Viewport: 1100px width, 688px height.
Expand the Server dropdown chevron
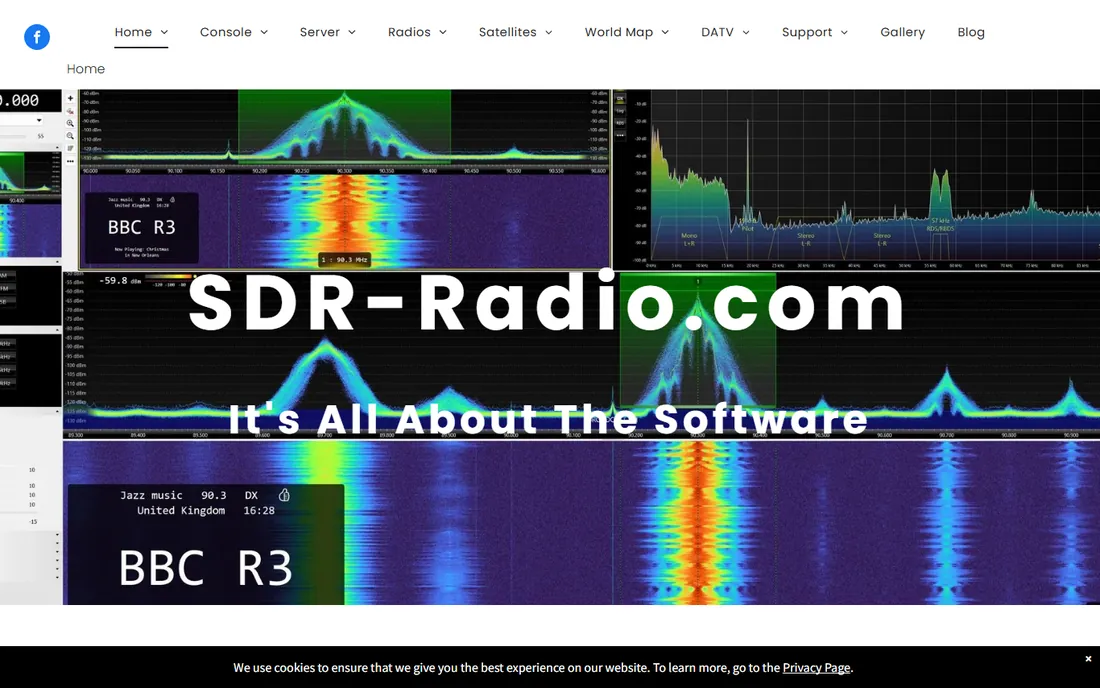click(x=352, y=32)
